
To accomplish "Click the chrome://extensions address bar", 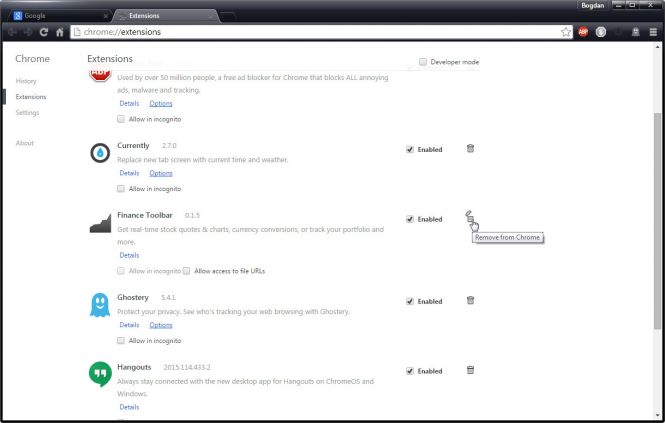I will 300,32.
